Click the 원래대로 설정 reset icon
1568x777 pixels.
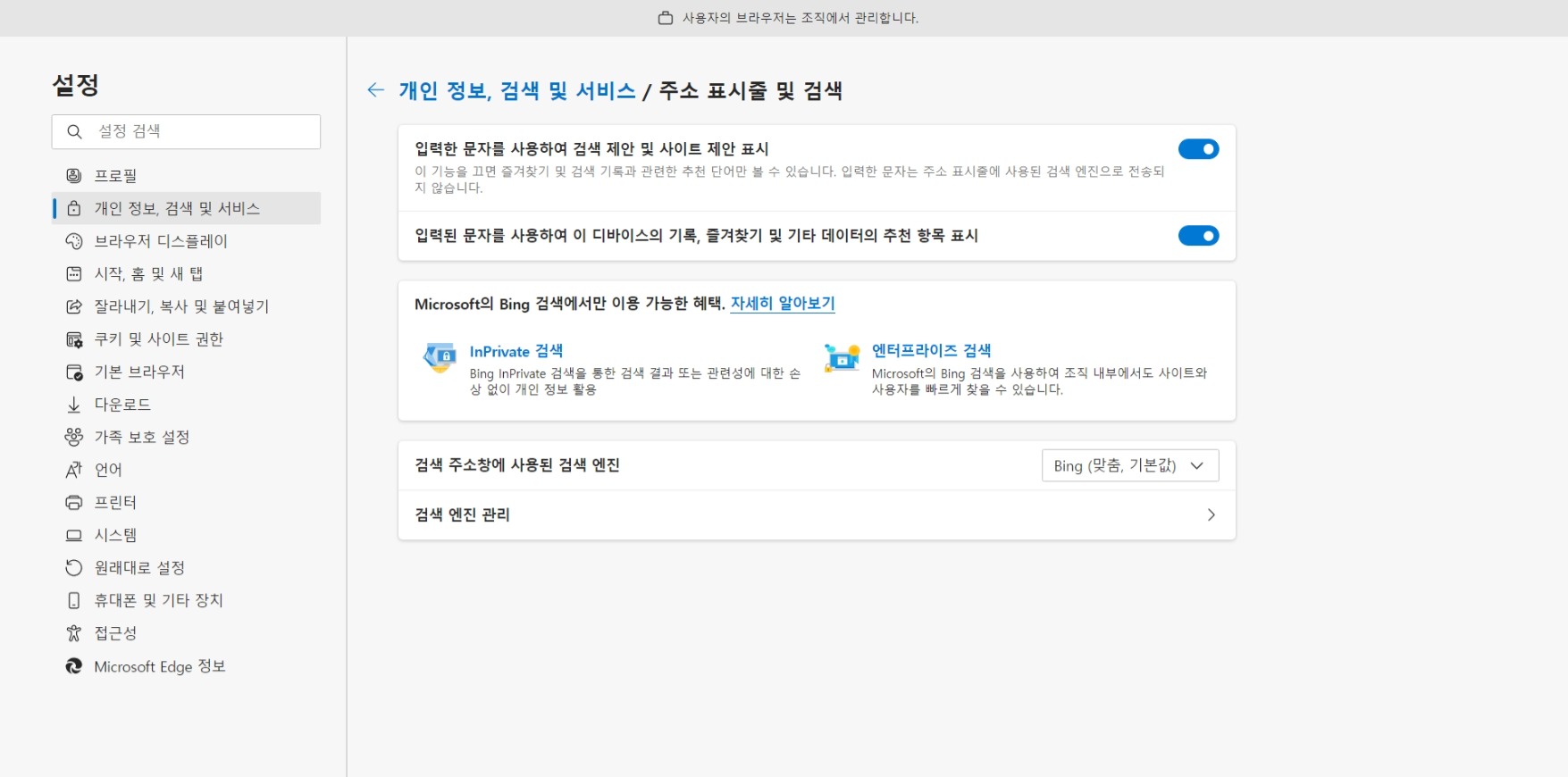tap(74, 568)
